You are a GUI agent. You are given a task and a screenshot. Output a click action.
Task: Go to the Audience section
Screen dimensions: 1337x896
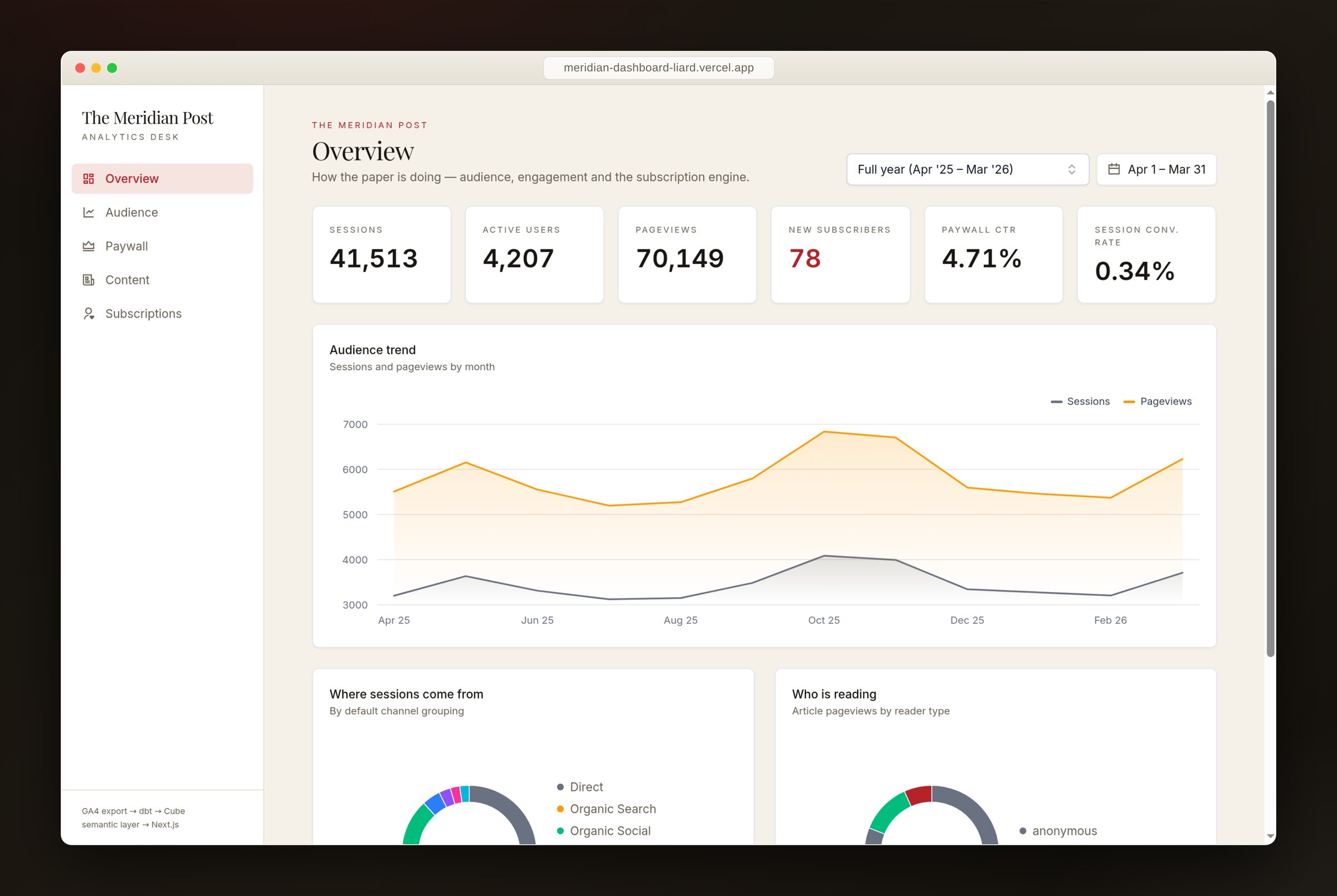tap(162, 213)
